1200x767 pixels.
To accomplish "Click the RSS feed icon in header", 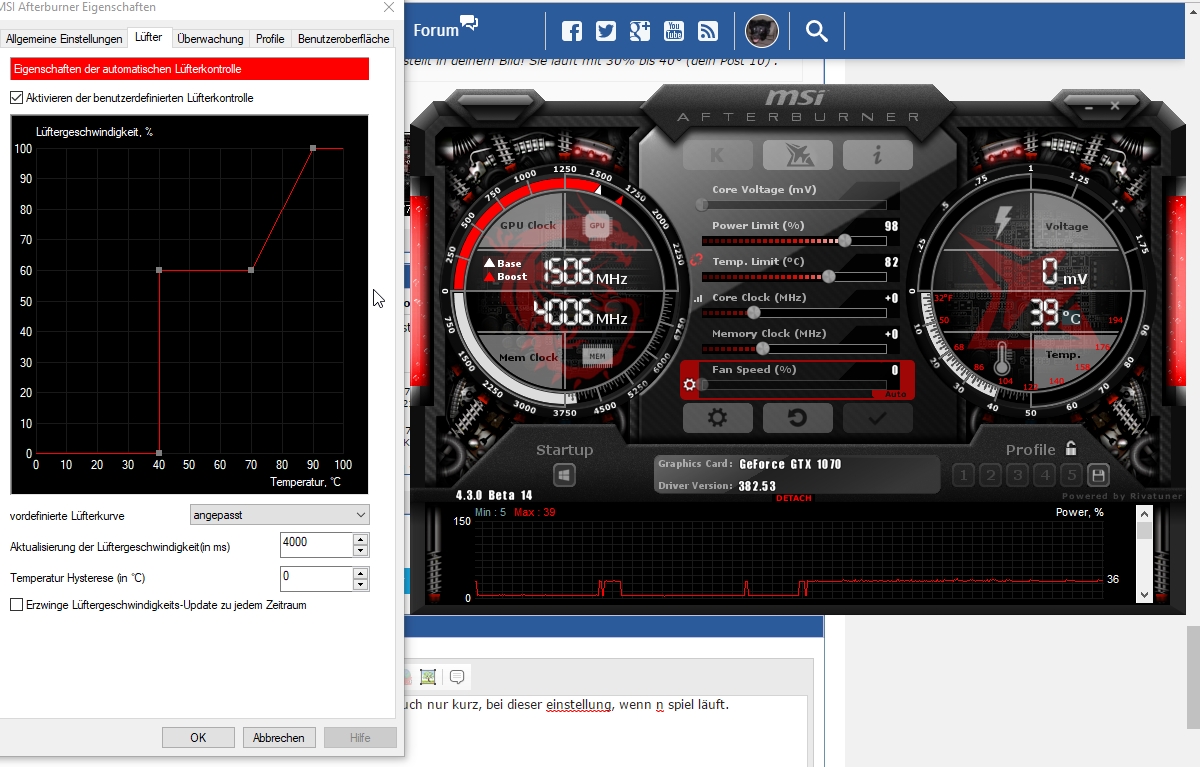I will [x=708, y=31].
